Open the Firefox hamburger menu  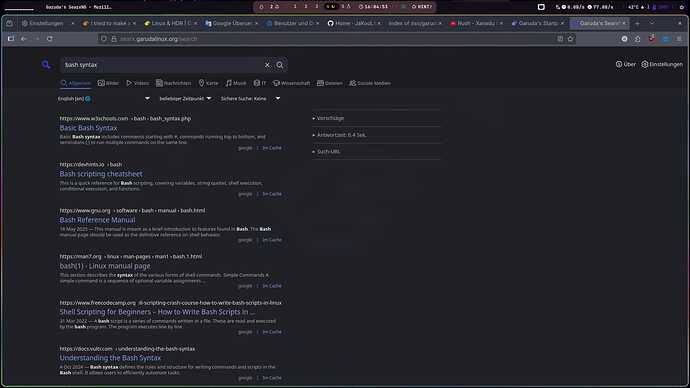pyautogui.click(x=679, y=39)
